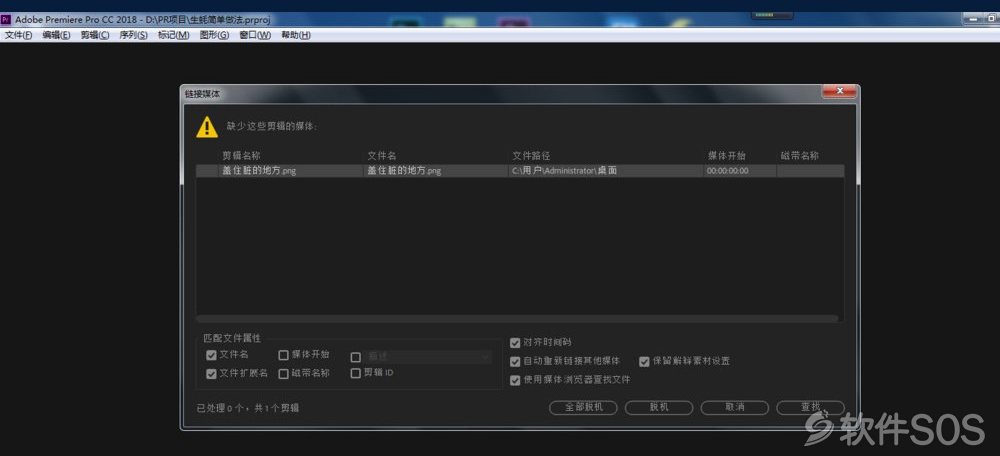The height and width of the screenshot is (456, 1000).
Task: Sort by 文件路径 column header
Action: coord(531,156)
